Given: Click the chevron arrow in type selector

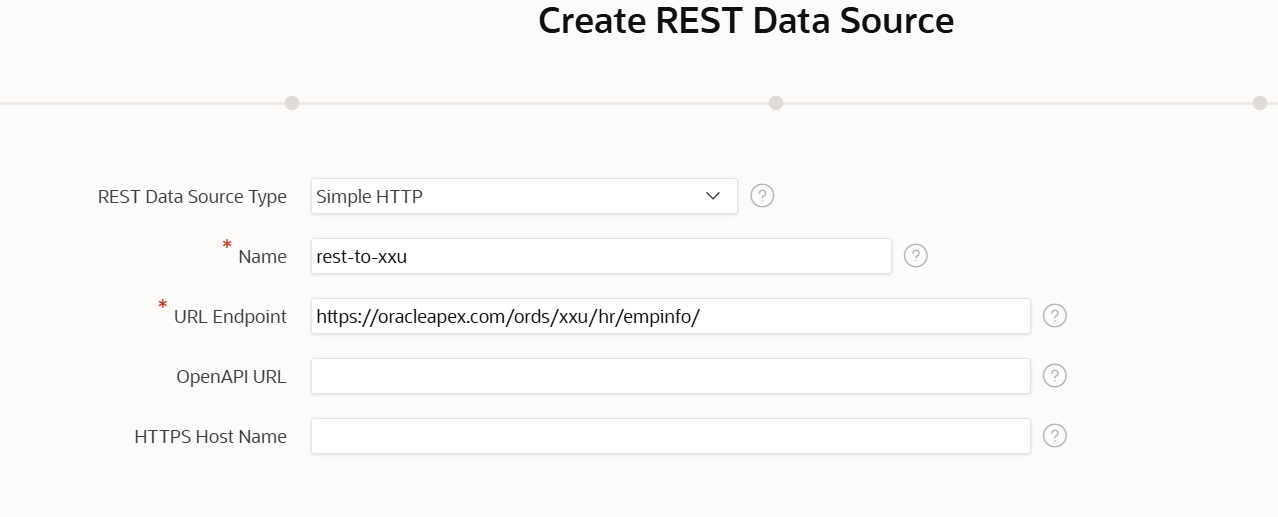Looking at the screenshot, I should (x=713, y=196).
